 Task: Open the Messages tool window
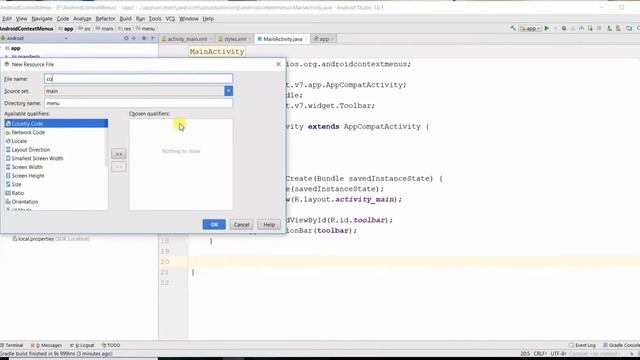[x=46, y=345]
